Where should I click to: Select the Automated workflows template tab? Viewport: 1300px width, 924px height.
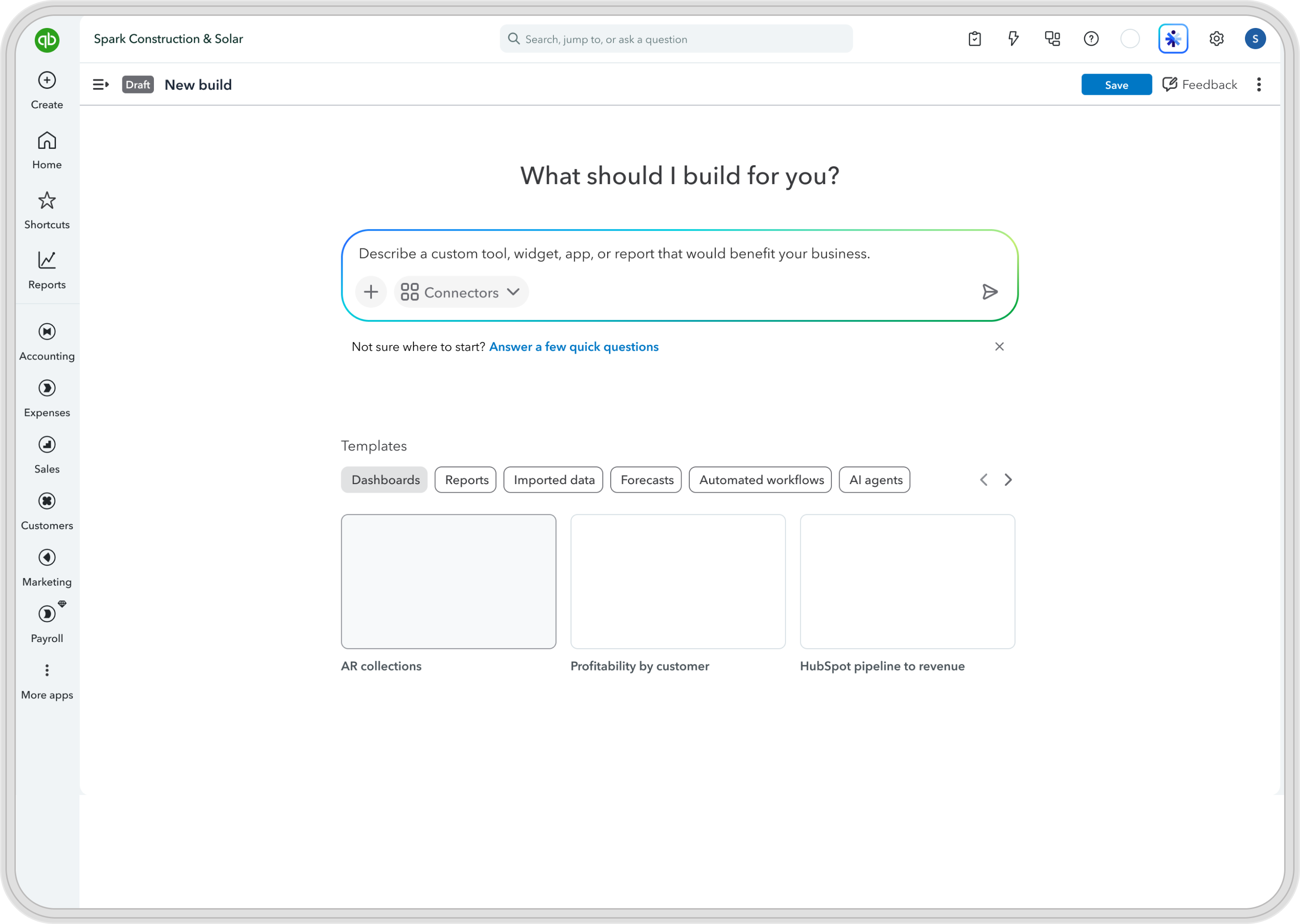pyautogui.click(x=761, y=480)
